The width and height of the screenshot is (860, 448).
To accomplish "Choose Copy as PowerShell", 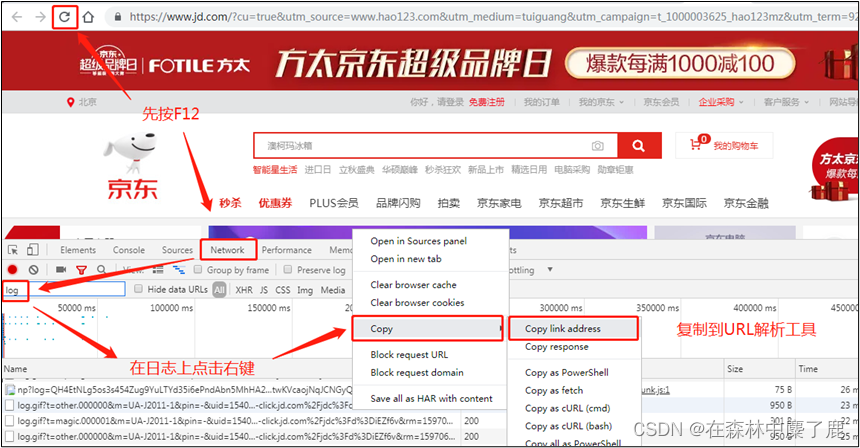I will coord(567,372).
